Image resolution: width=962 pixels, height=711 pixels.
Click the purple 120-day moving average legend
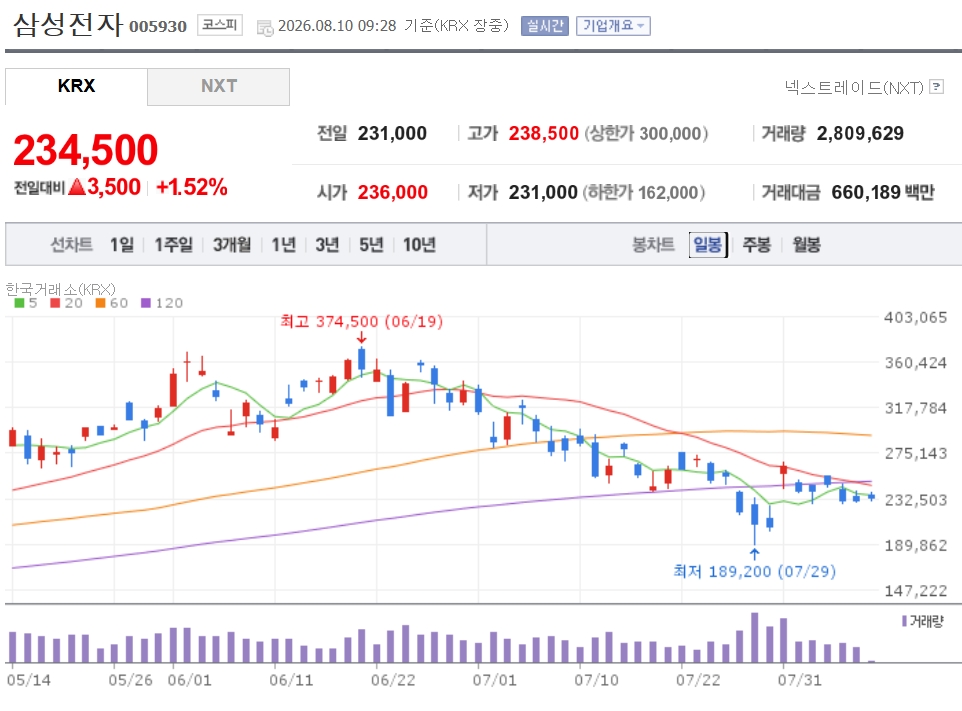162,303
